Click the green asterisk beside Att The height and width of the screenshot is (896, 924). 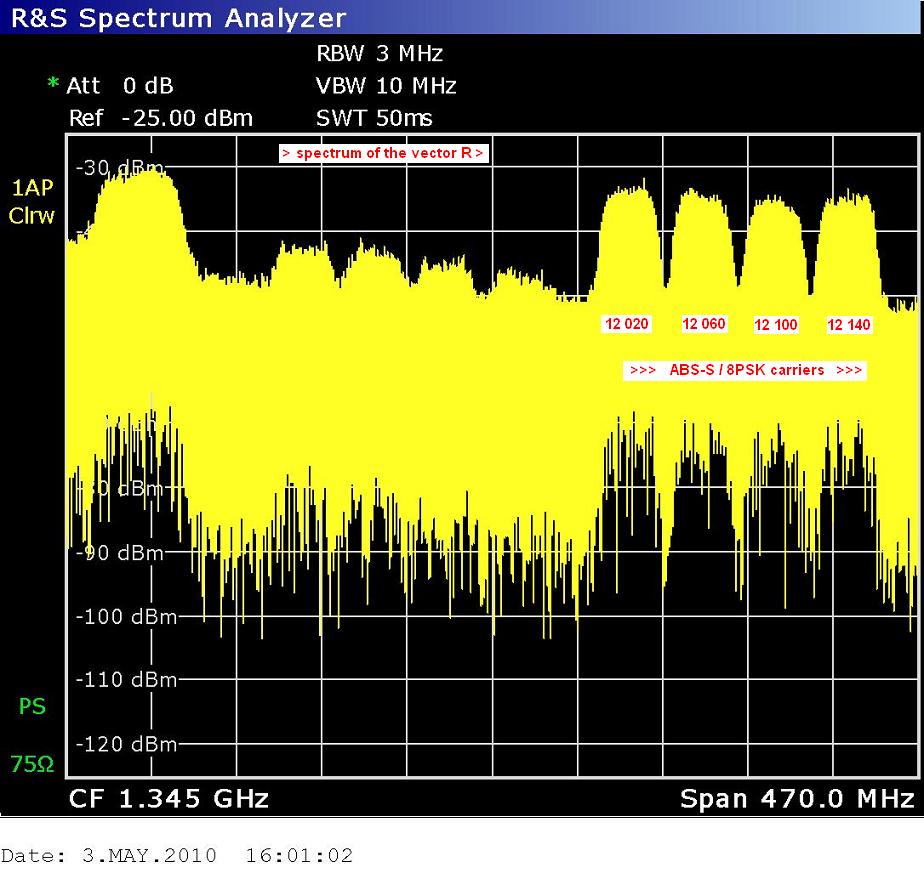(54, 86)
